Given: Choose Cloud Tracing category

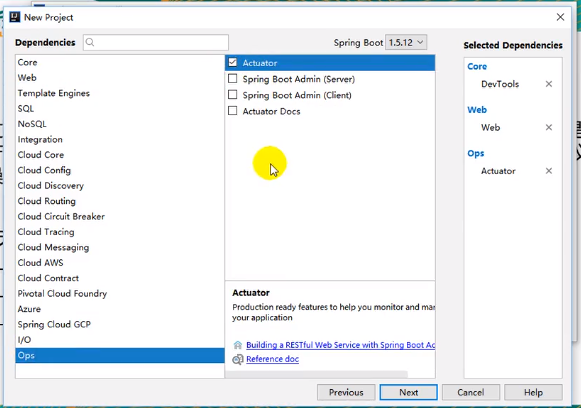Looking at the screenshot, I should point(120,232).
